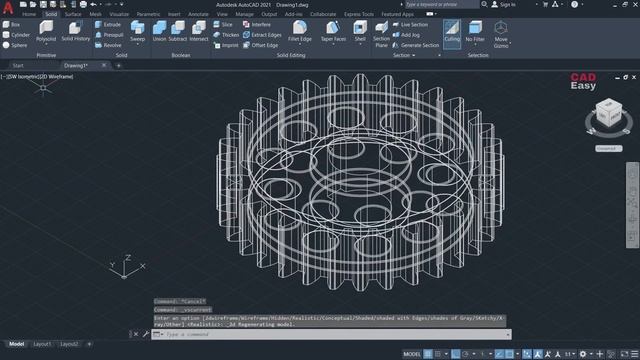The height and width of the screenshot is (360, 640).
Task: Click Extract Edges tool
Action: click(262, 35)
